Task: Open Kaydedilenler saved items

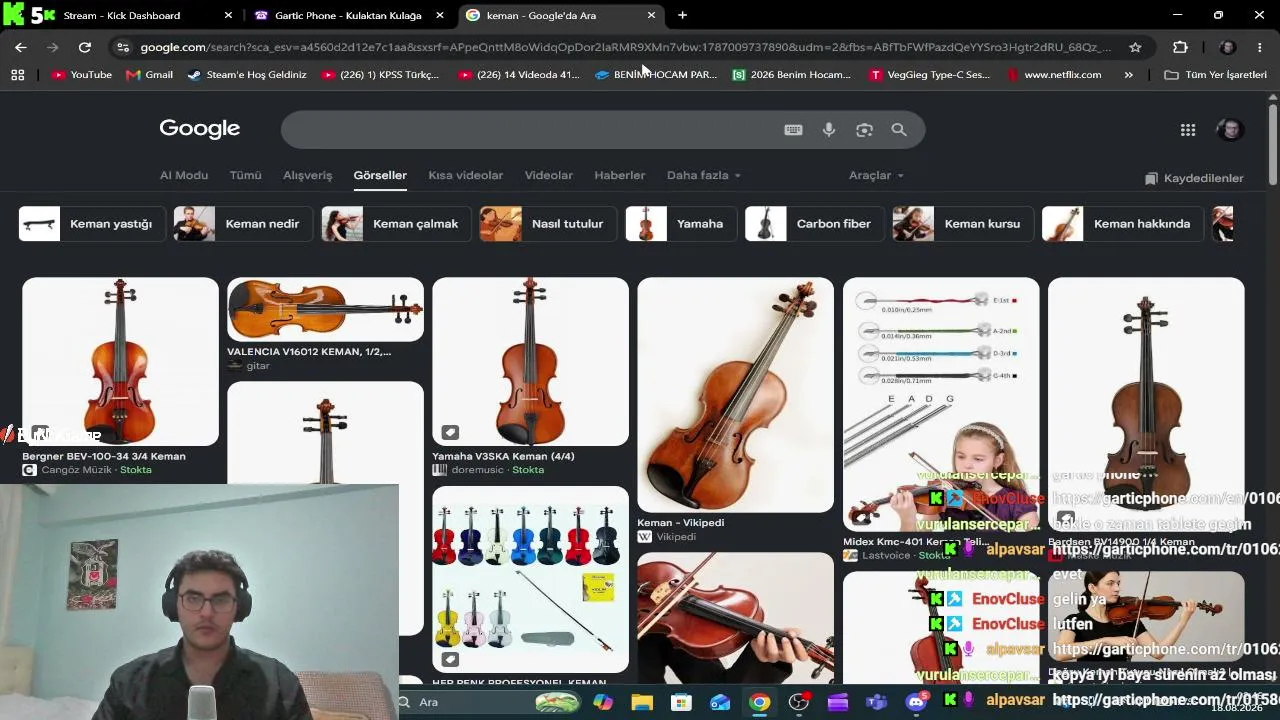Action: point(1194,178)
